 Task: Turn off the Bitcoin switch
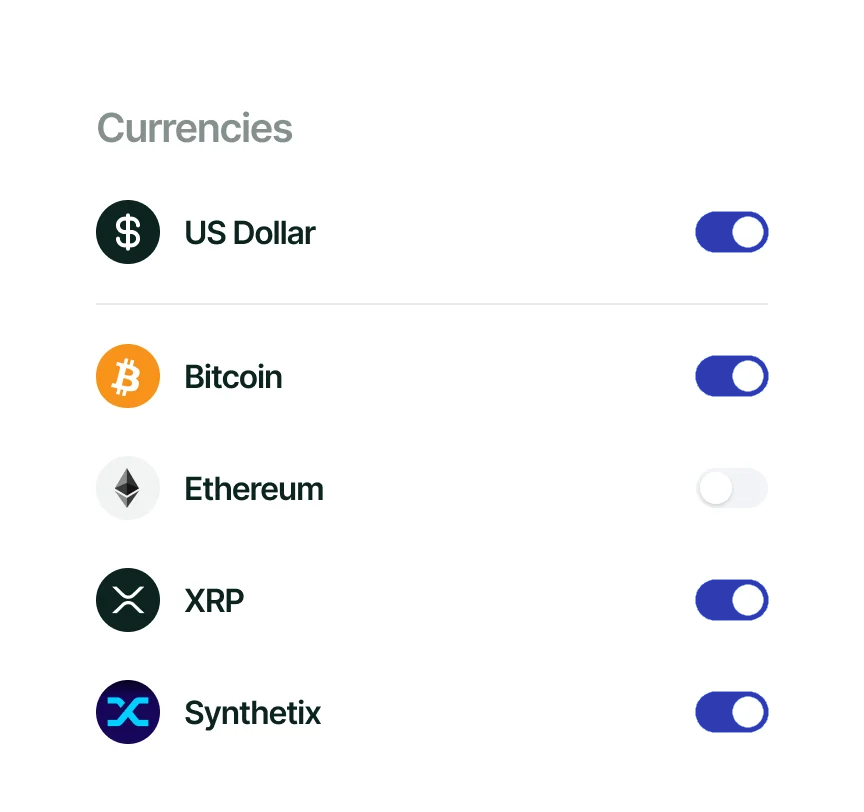pyautogui.click(x=731, y=376)
